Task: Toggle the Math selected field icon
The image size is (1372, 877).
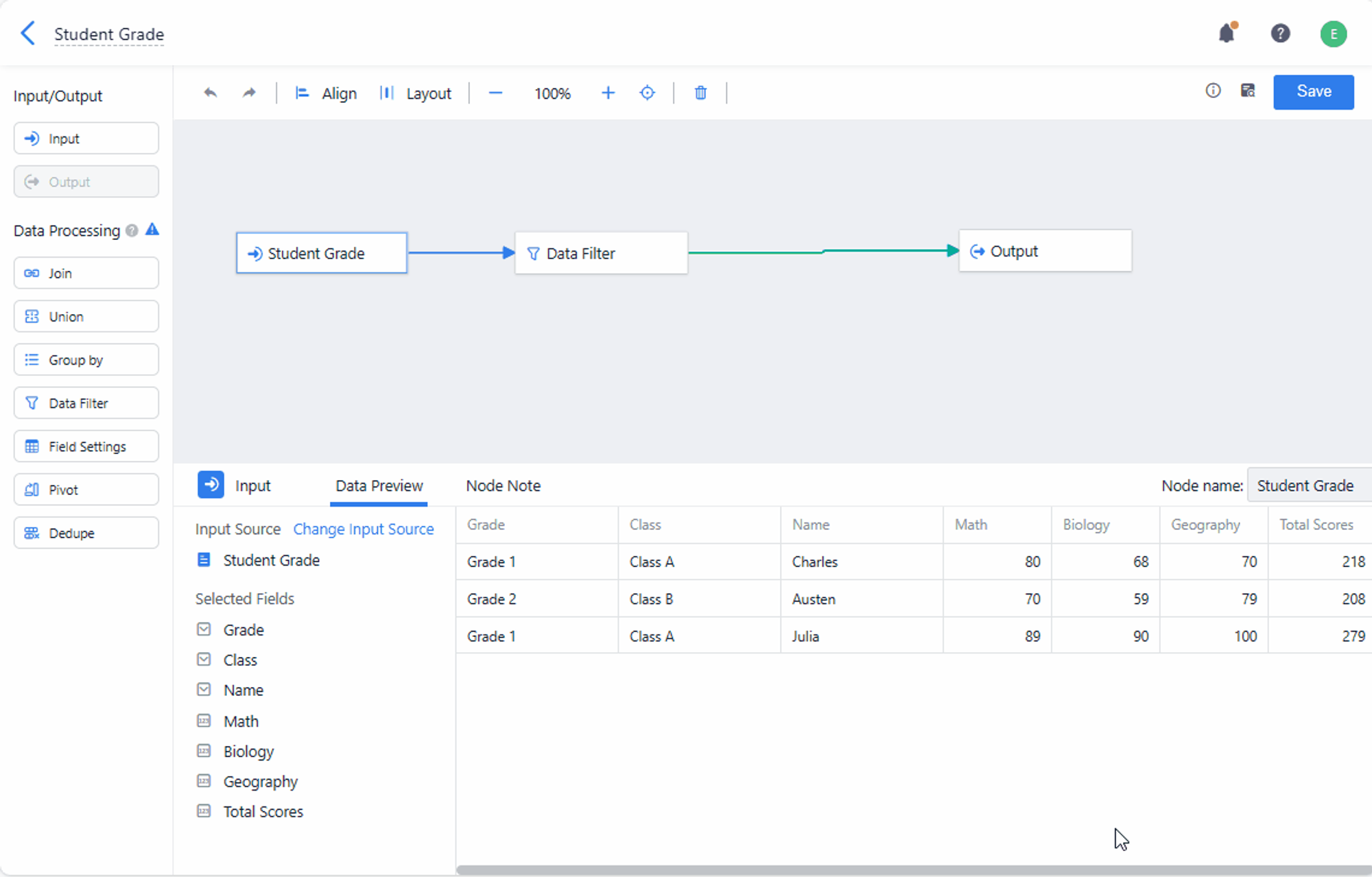Action: [x=204, y=721]
